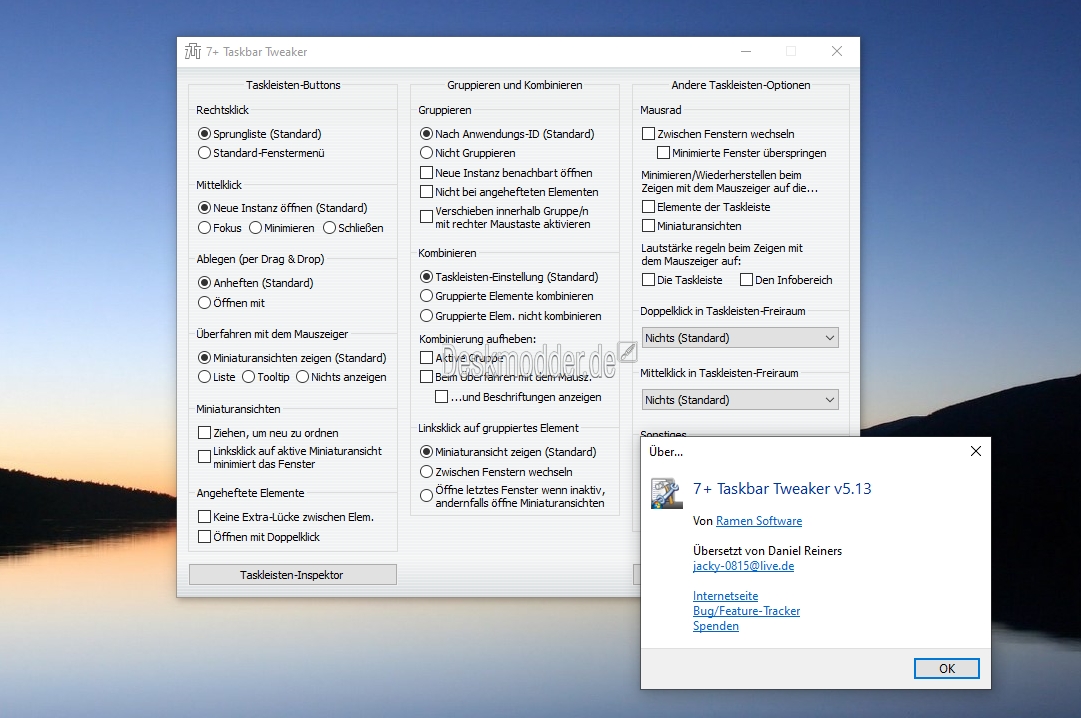
Task: Open the Taskleisten-Inspektor
Action: (x=292, y=575)
